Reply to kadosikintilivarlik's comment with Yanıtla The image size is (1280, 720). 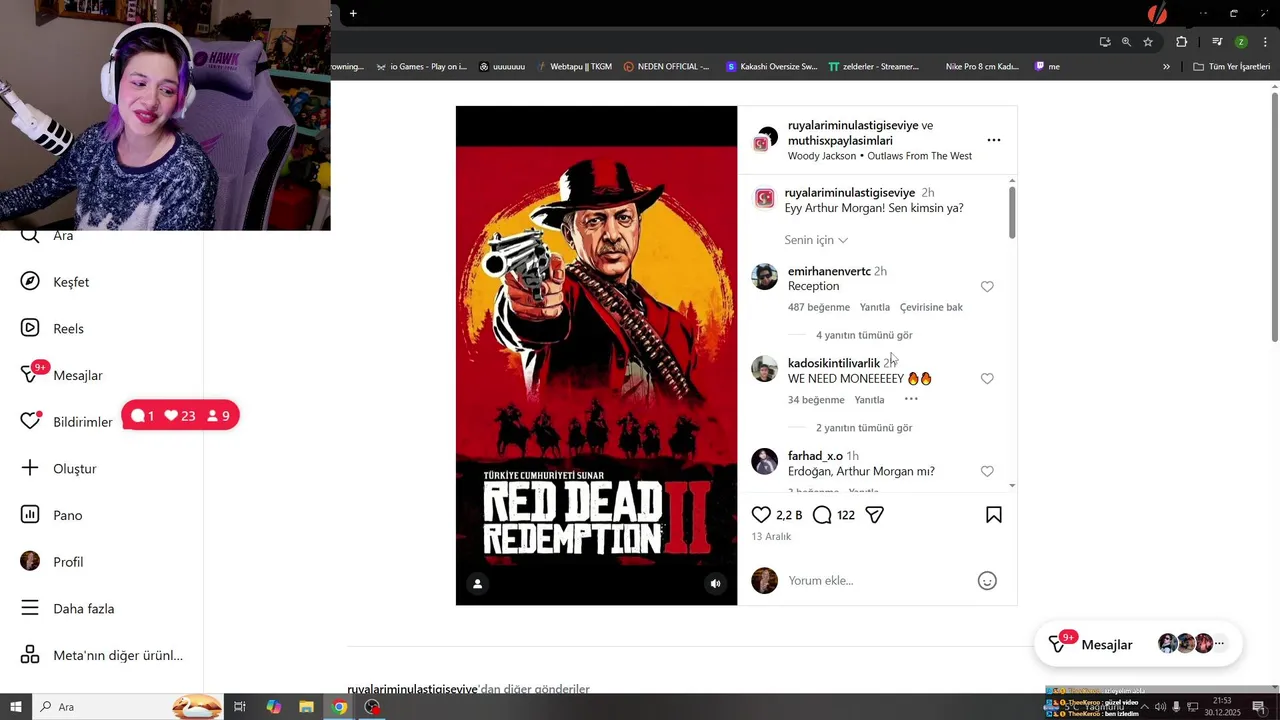pyautogui.click(x=870, y=400)
